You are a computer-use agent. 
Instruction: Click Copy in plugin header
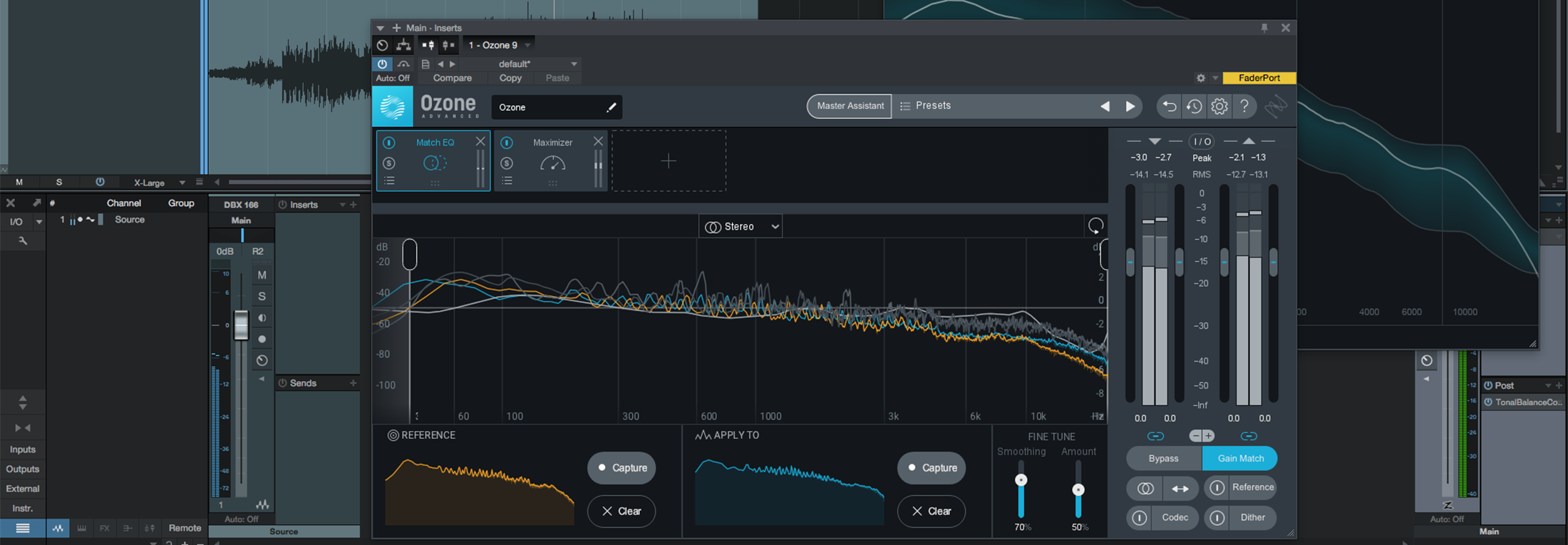coord(510,78)
